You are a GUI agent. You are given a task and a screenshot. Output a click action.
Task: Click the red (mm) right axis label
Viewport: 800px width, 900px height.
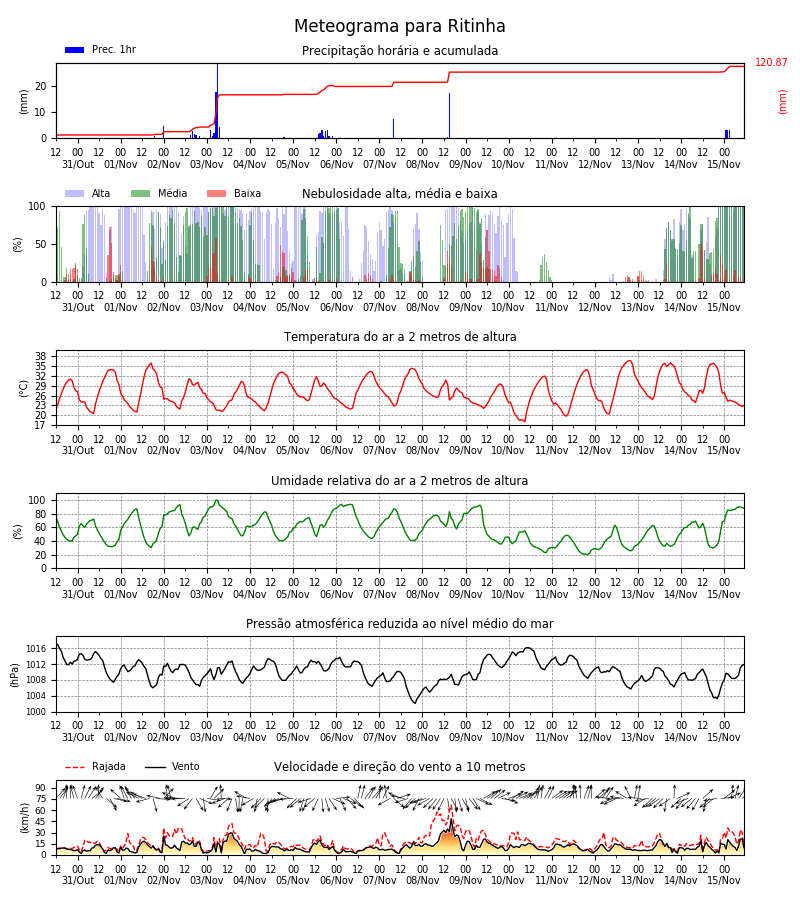(782, 102)
